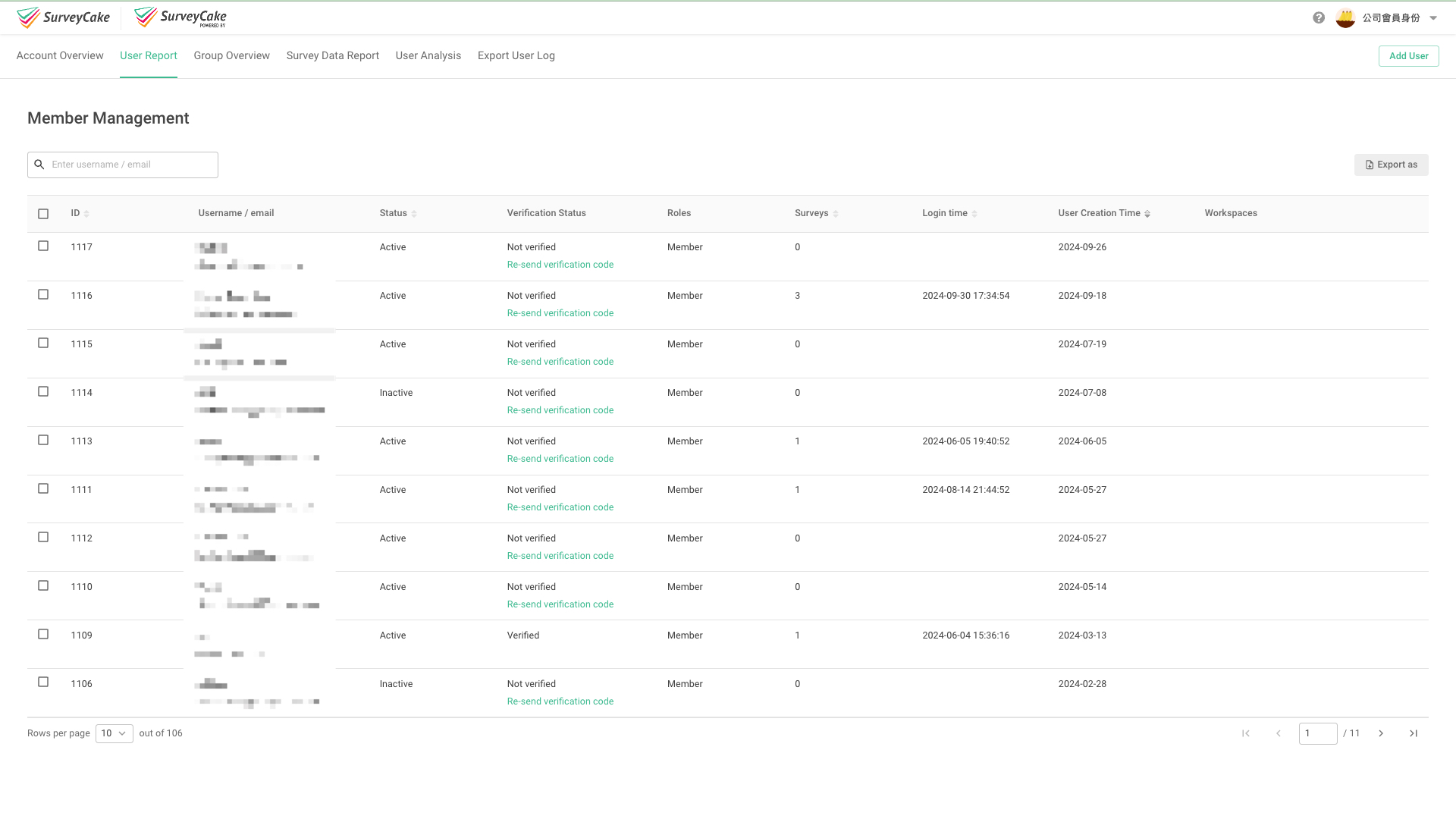Sort by Login time column arrows
Image resolution: width=1456 pixels, height=819 pixels.
pyautogui.click(x=974, y=214)
